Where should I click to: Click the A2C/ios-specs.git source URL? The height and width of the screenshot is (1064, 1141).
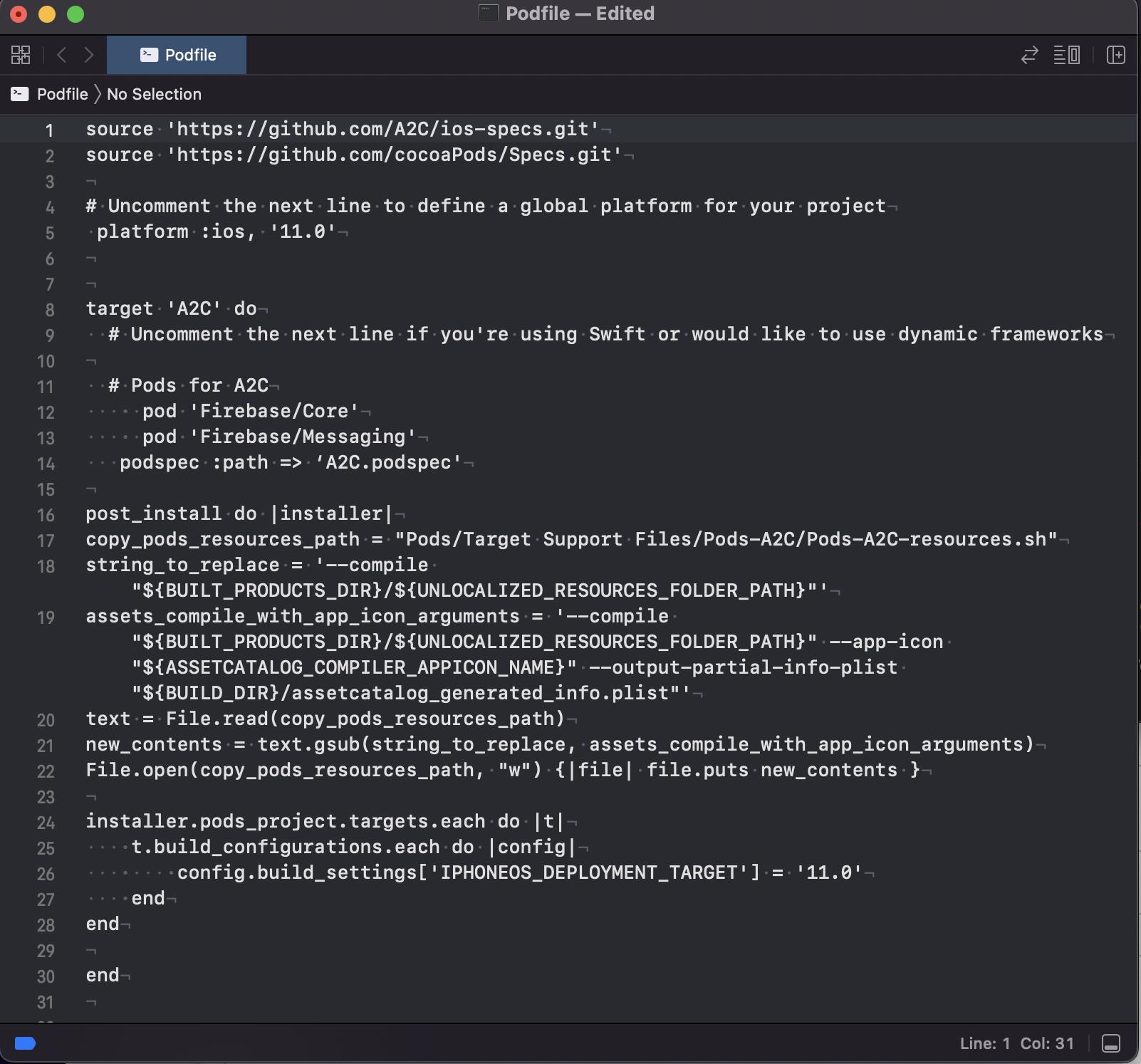(x=383, y=129)
